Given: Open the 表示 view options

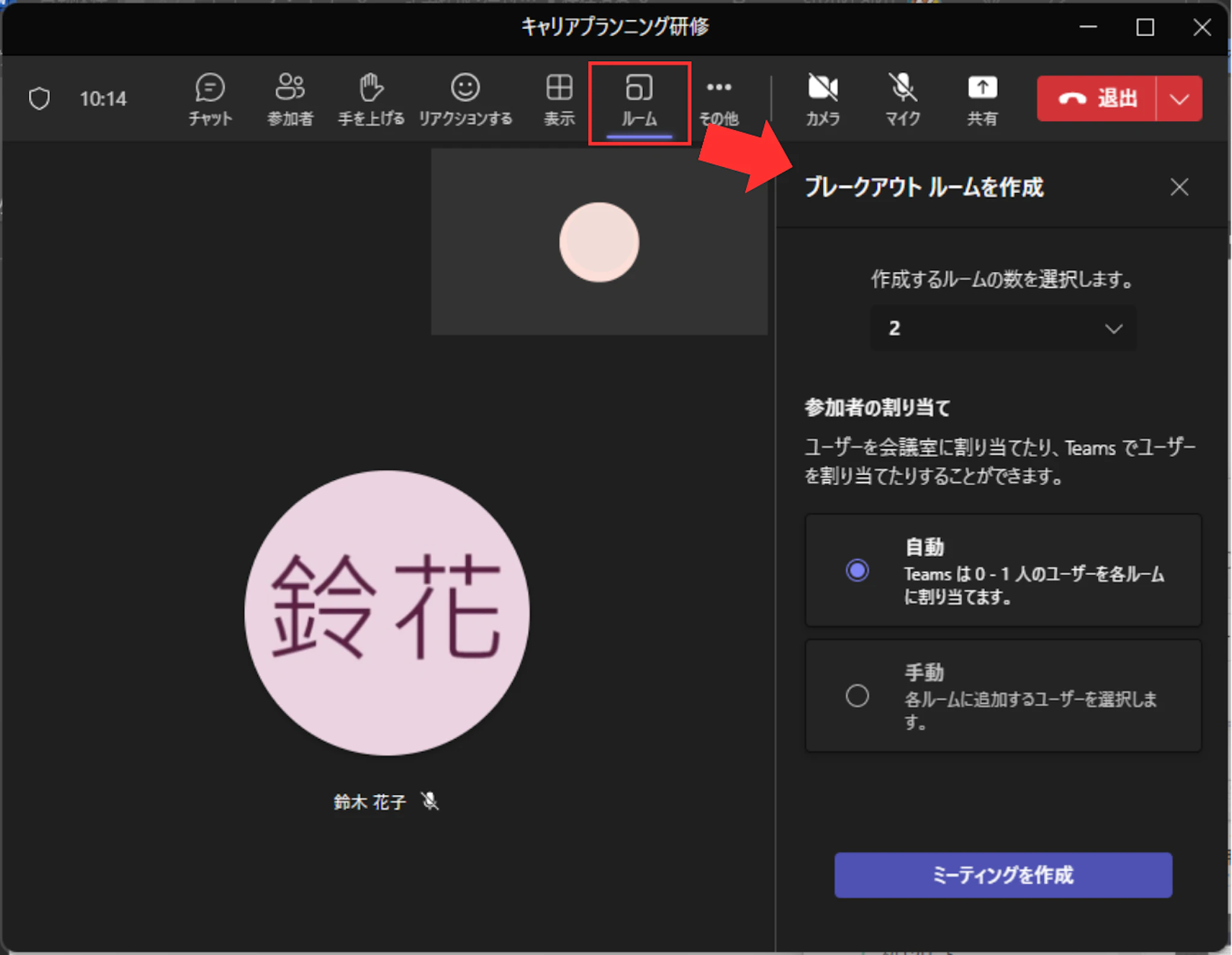Looking at the screenshot, I should (x=559, y=99).
